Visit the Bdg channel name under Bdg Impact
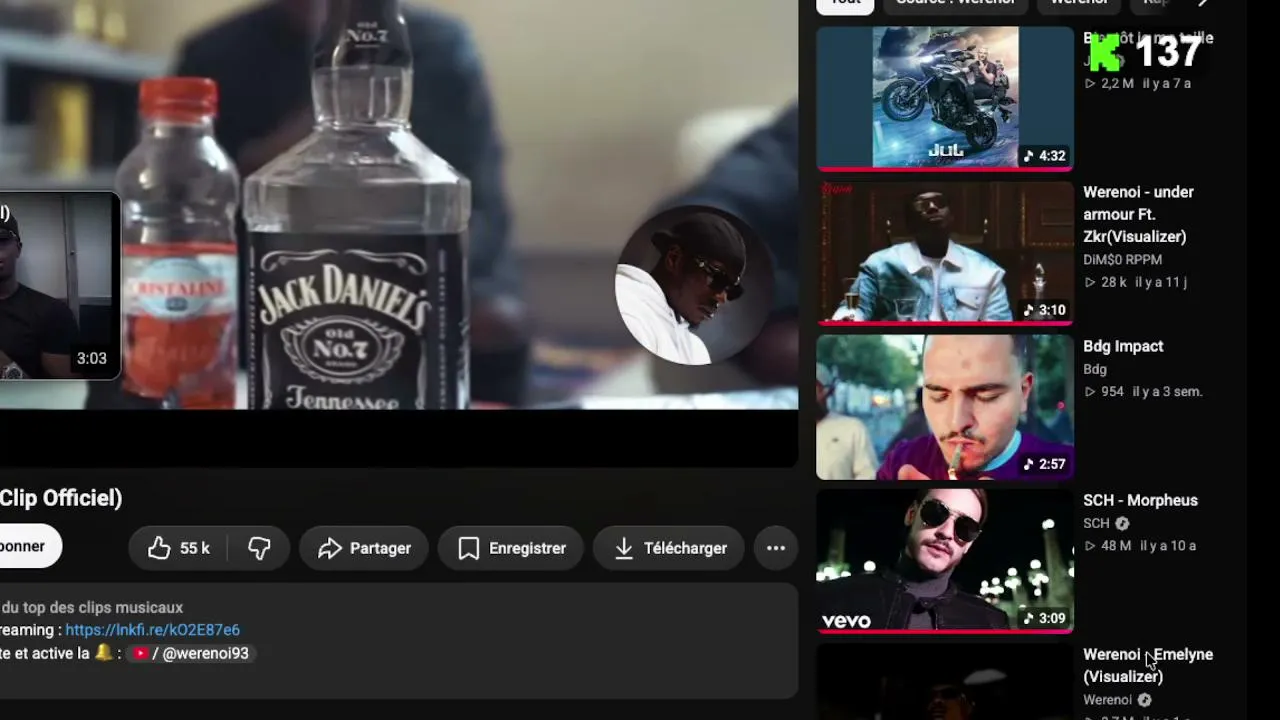Screen dimensions: 1280x720 (x=1095, y=369)
